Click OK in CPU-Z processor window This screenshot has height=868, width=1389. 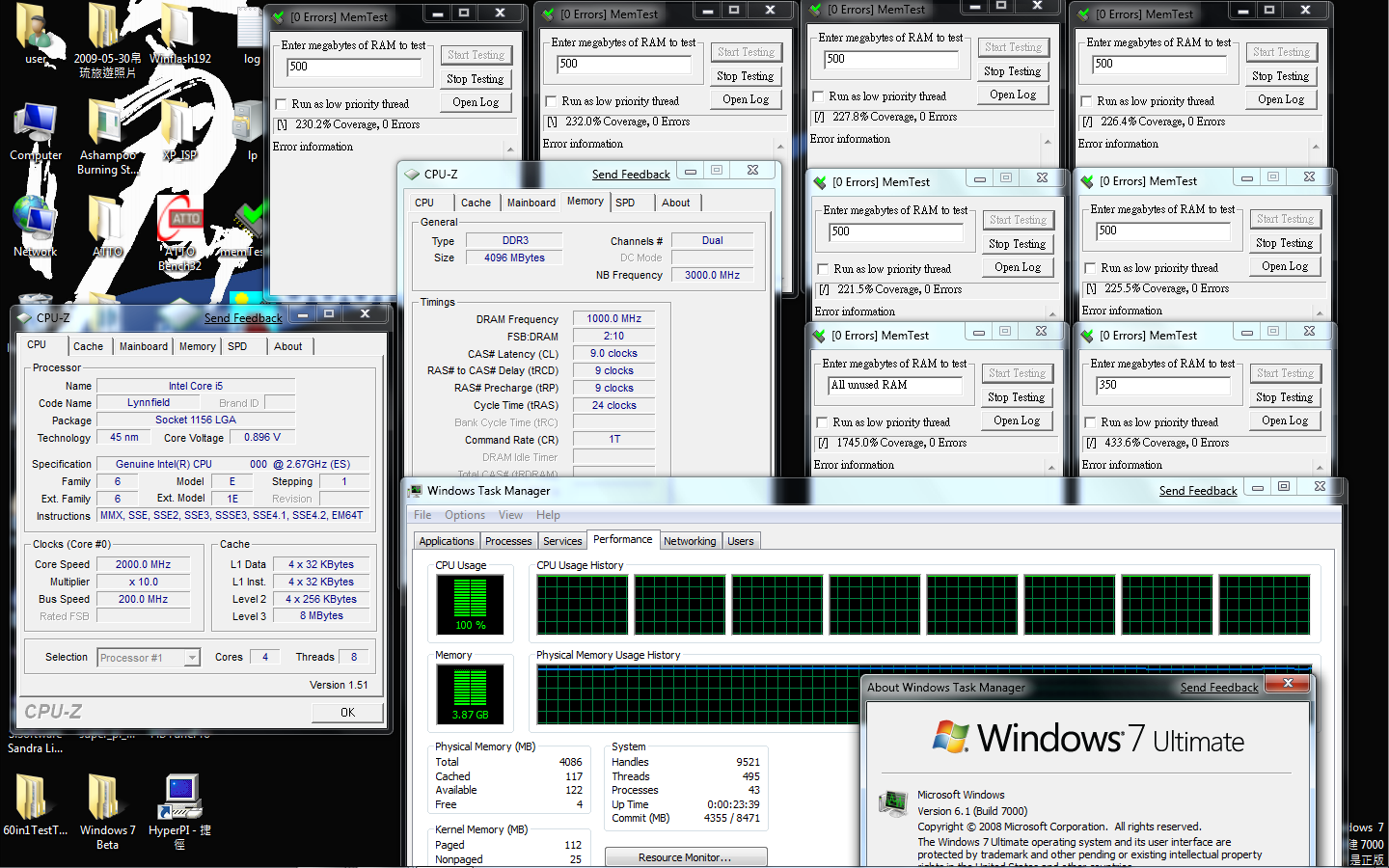coord(347,713)
